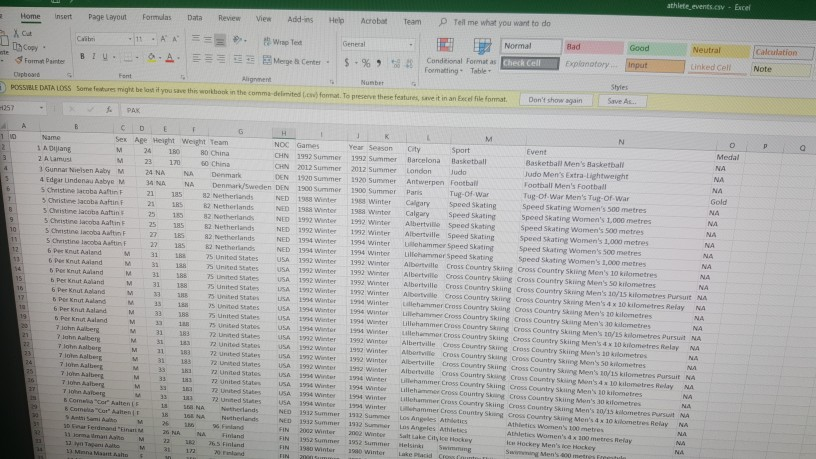Click the Bottom Align icon
This screenshot has height=459, width=816.
(x=220, y=40)
